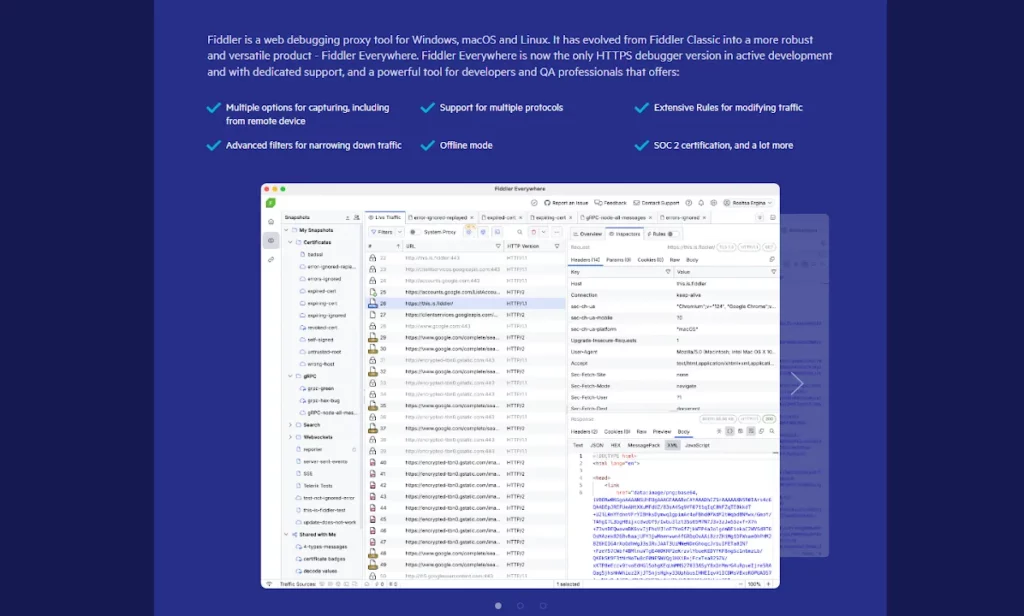The width and height of the screenshot is (1024, 616).
Task: Close the error-ignored-replayed tab
Action: (472, 218)
